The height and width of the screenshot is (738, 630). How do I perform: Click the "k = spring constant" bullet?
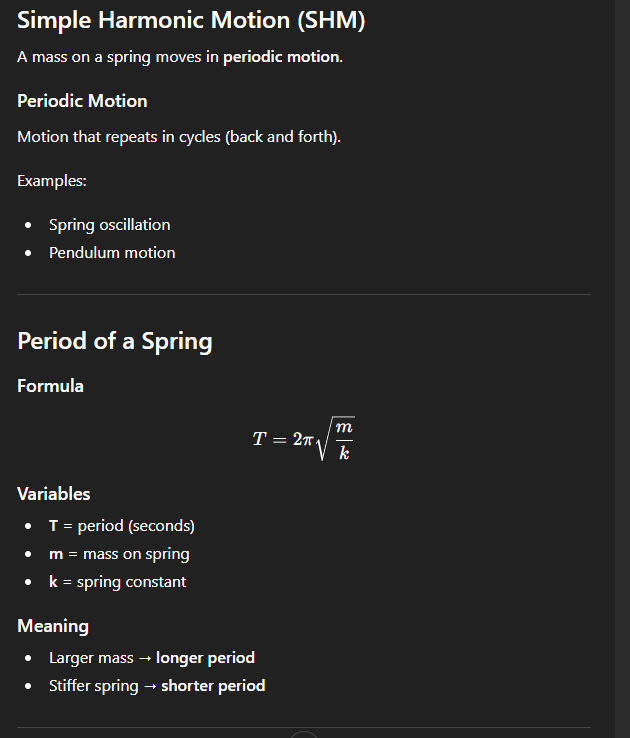point(118,582)
